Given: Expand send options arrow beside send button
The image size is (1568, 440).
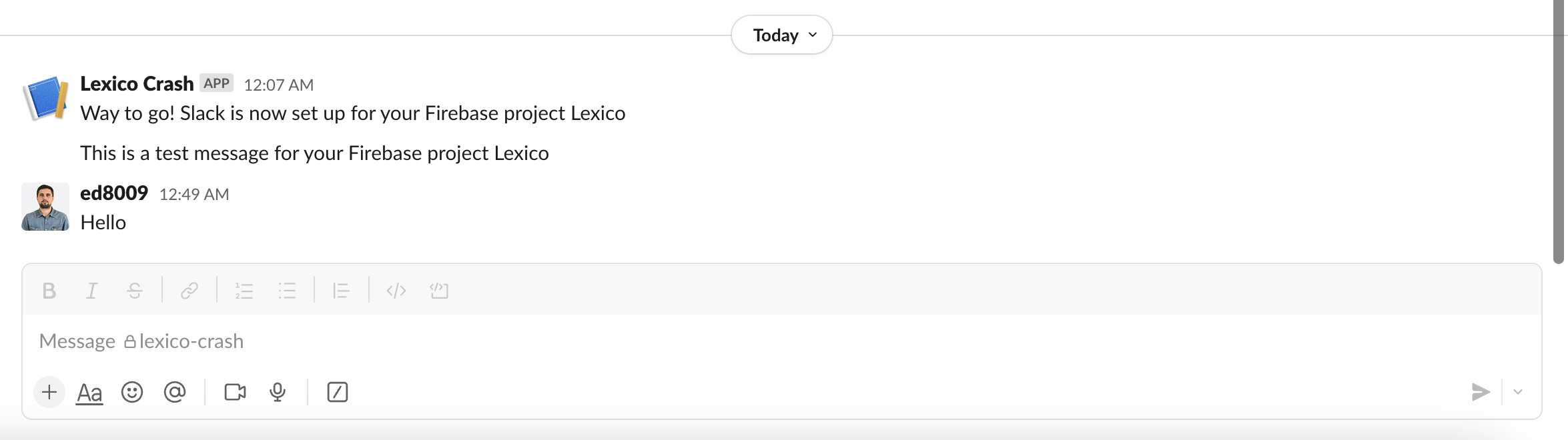Looking at the screenshot, I should pyautogui.click(x=1518, y=392).
